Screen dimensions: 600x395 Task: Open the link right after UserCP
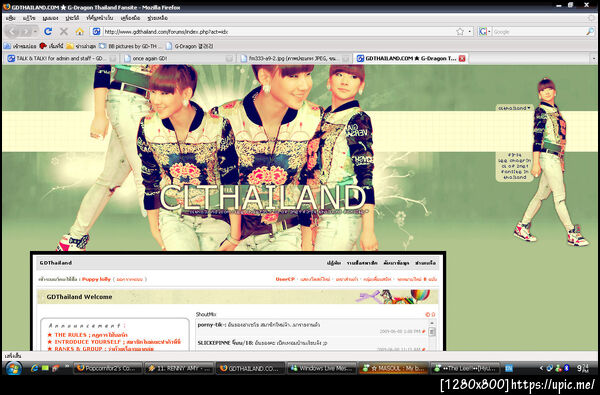click(315, 279)
